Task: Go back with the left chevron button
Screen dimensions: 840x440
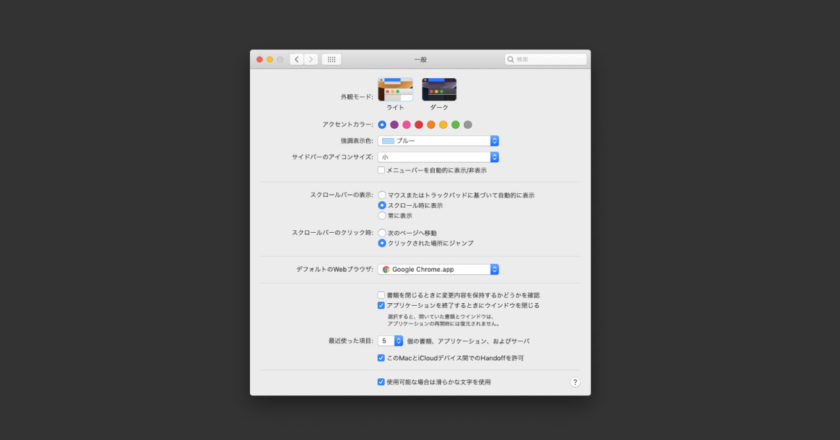Action: [297, 59]
